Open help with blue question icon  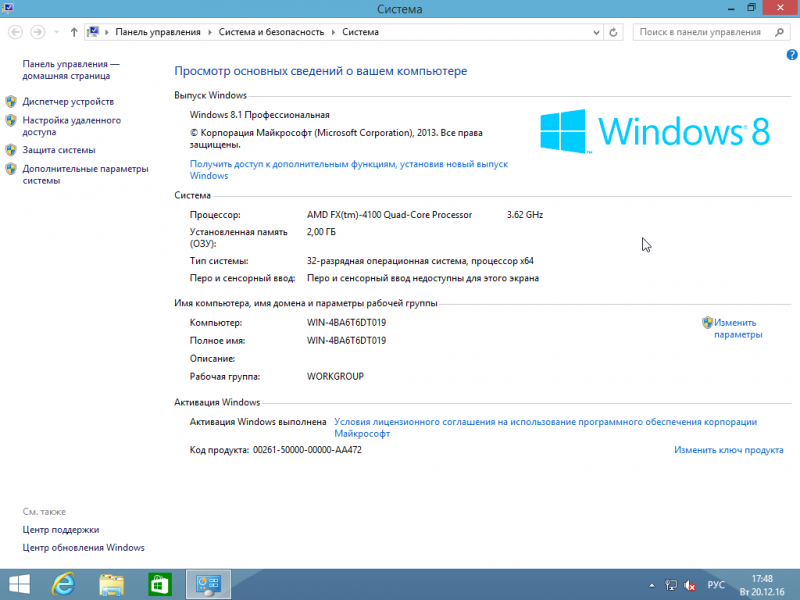pos(792,55)
